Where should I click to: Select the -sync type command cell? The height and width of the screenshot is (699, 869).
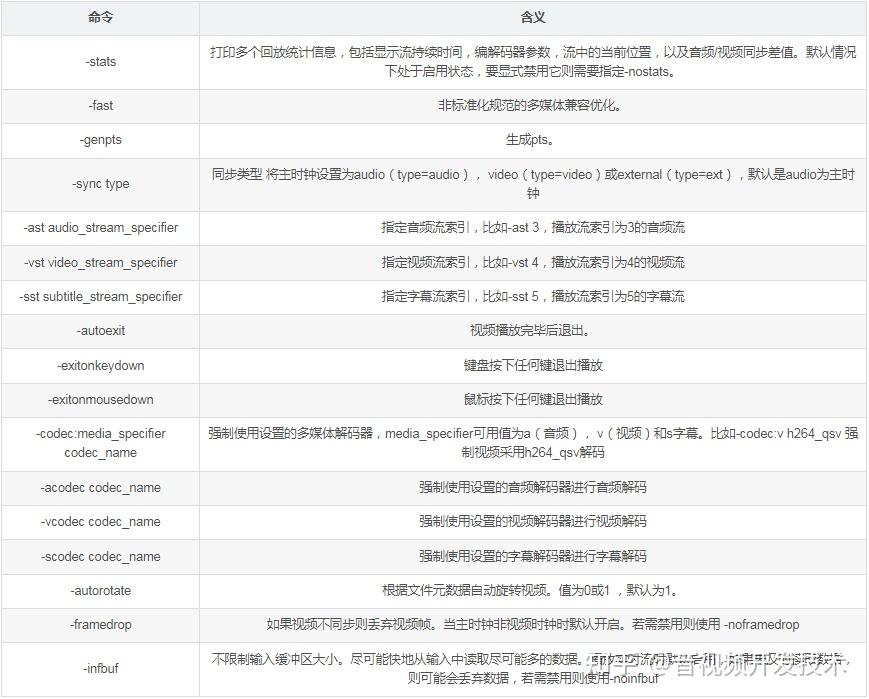click(x=100, y=185)
